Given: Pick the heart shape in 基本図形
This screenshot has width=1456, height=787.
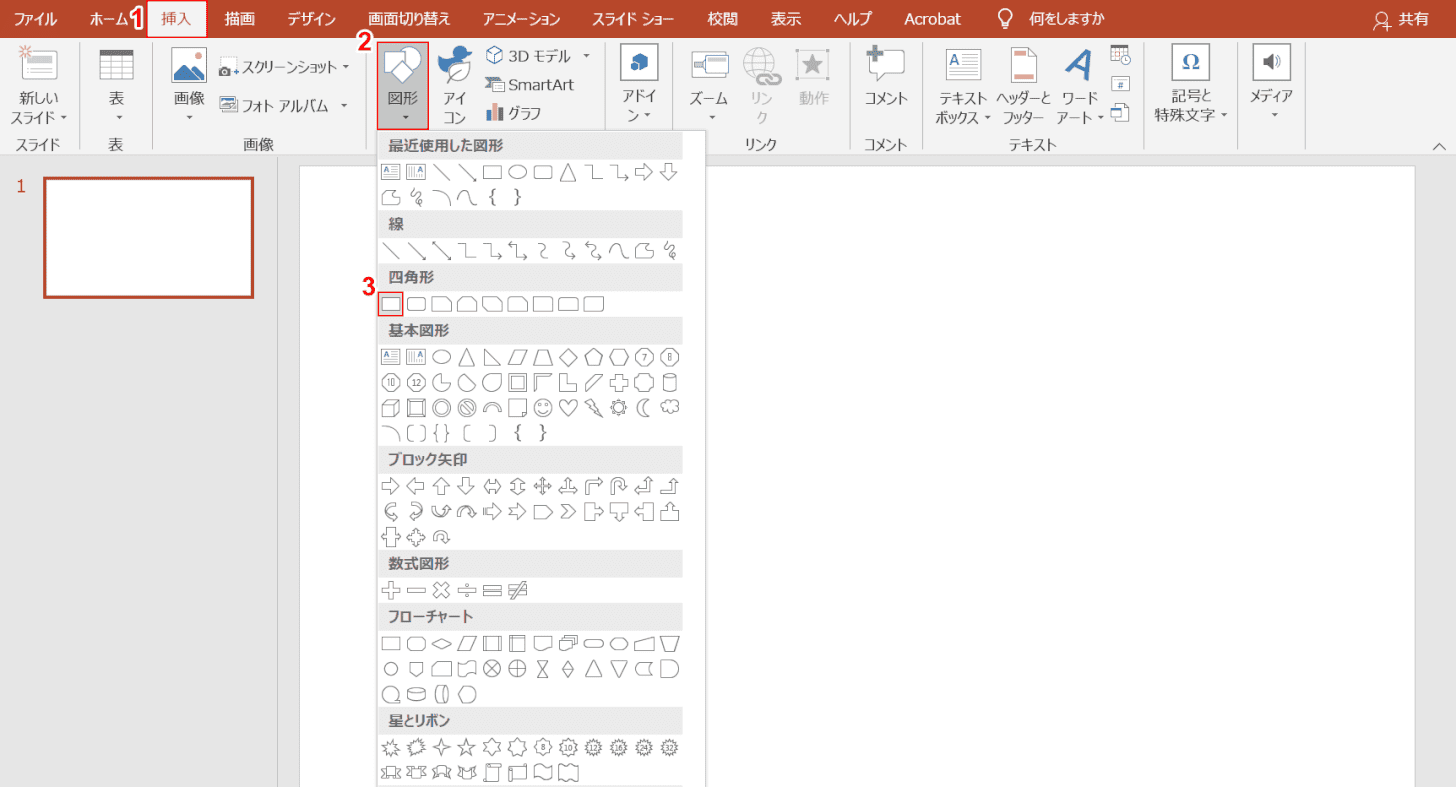Looking at the screenshot, I should [568, 407].
